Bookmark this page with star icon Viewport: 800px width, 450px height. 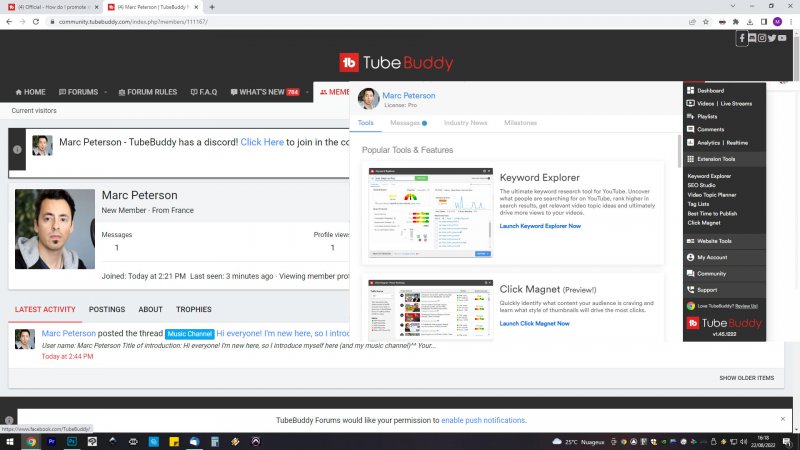coord(706,21)
